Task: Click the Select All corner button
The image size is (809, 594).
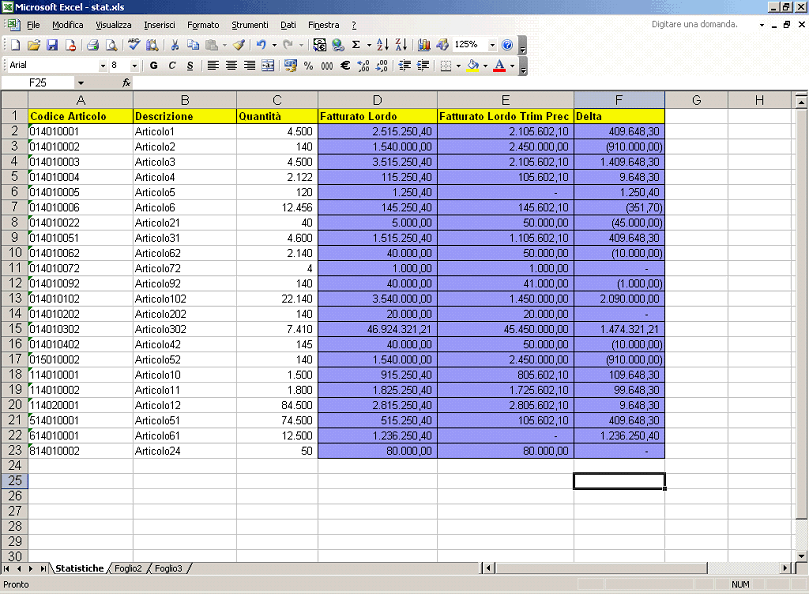Action: [14, 100]
